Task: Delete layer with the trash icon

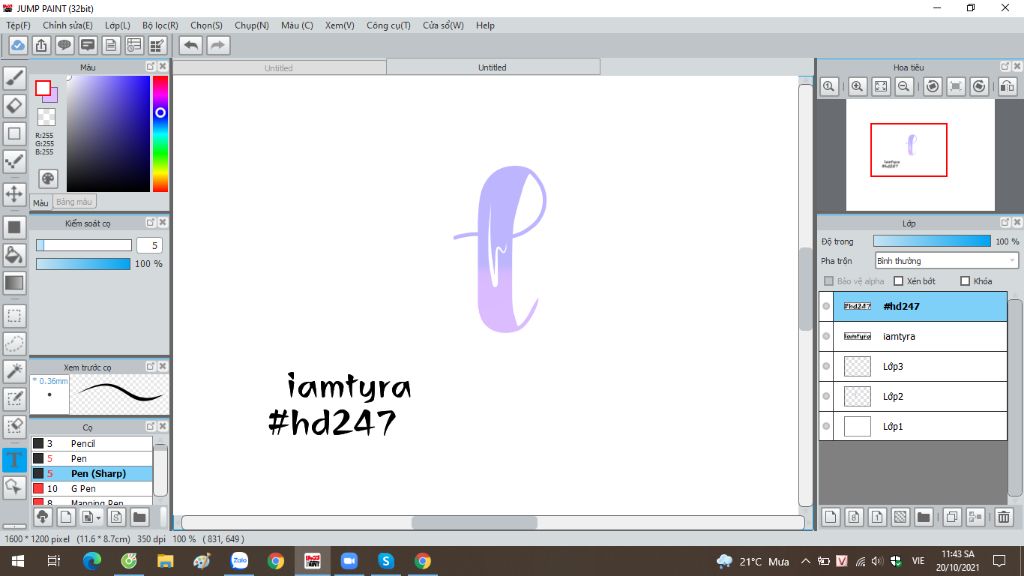Action: point(1004,517)
